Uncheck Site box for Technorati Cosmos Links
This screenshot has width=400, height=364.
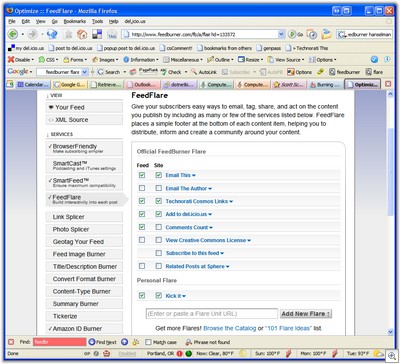(159, 201)
